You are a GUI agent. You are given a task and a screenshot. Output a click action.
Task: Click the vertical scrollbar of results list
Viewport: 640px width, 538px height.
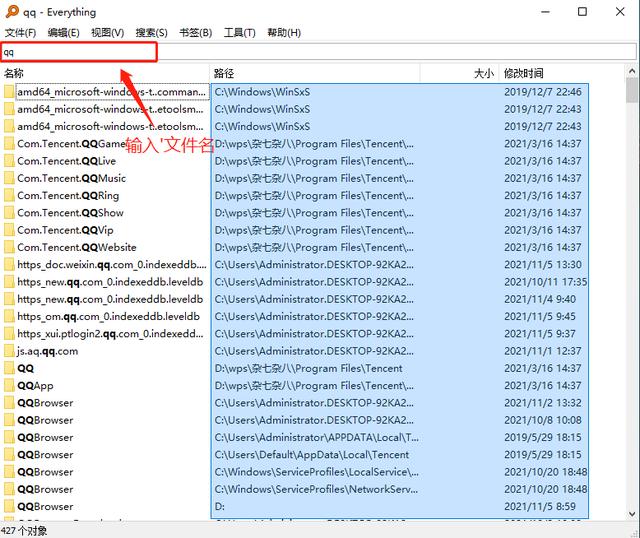(632, 300)
